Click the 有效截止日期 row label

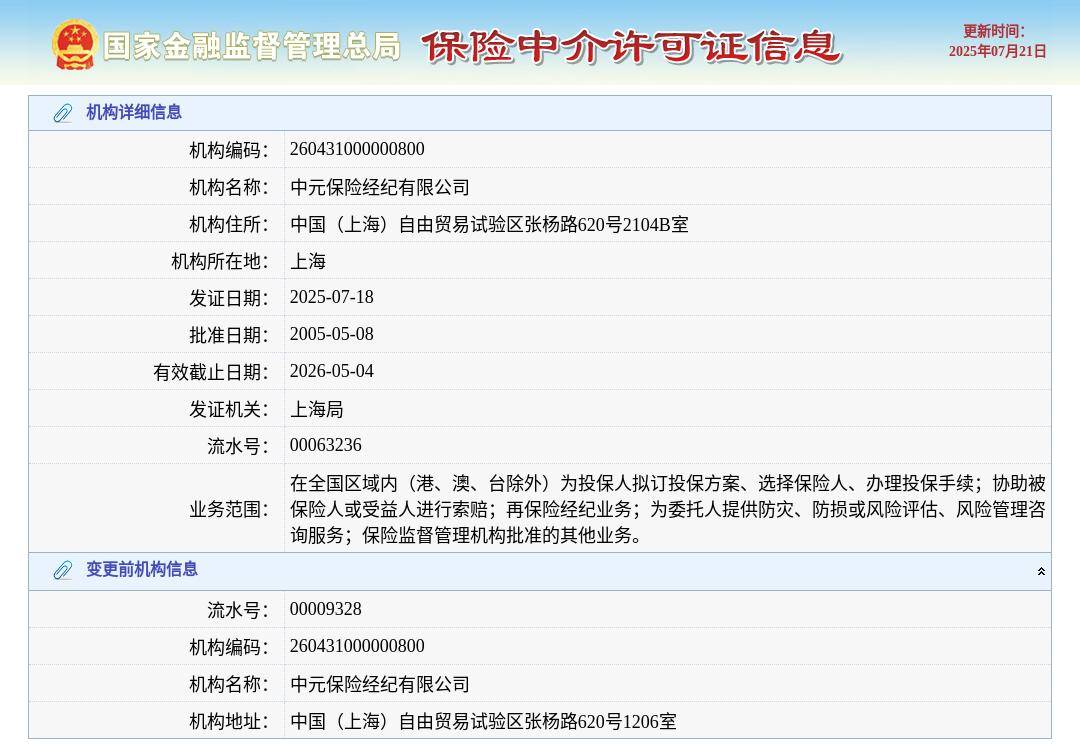point(211,373)
